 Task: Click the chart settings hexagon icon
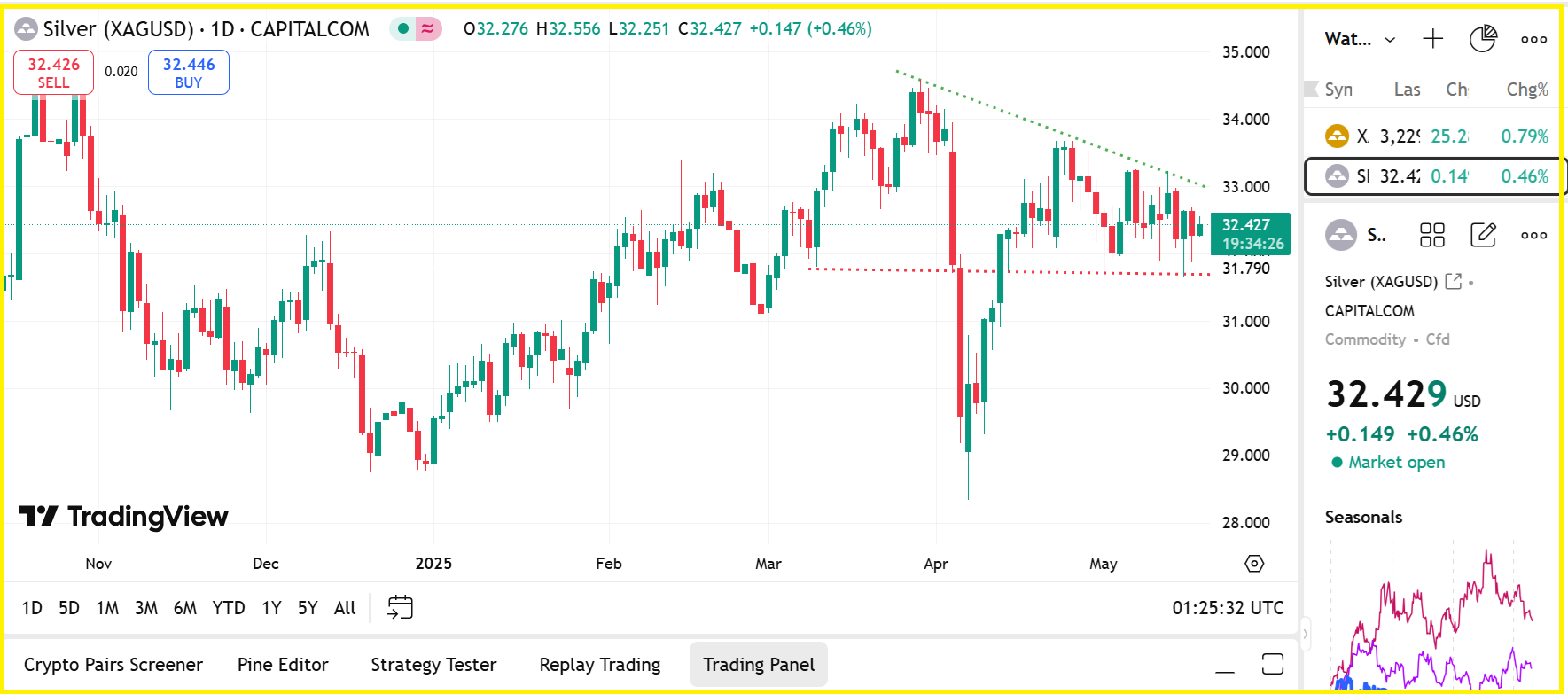(1254, 564)
